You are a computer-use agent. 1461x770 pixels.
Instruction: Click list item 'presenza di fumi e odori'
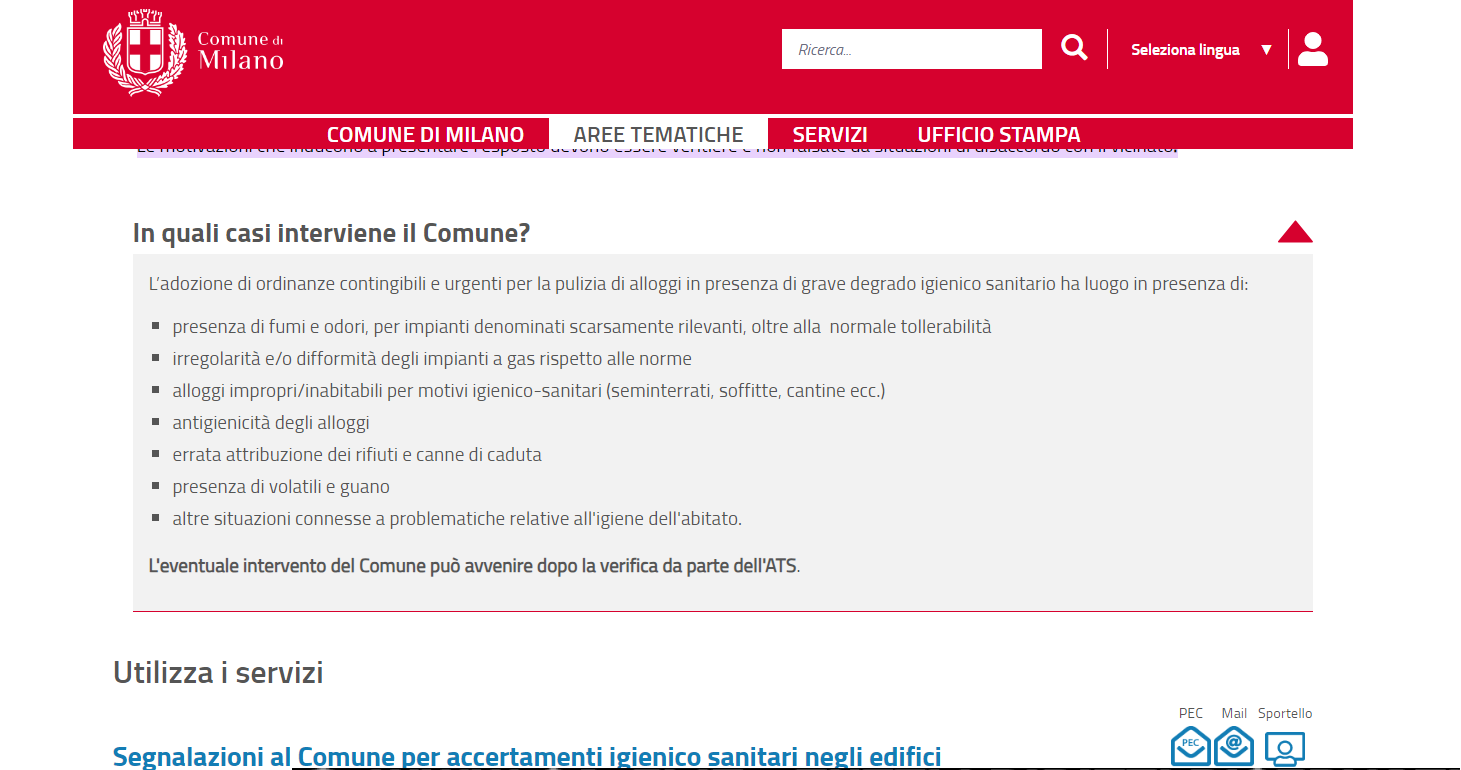581,327
